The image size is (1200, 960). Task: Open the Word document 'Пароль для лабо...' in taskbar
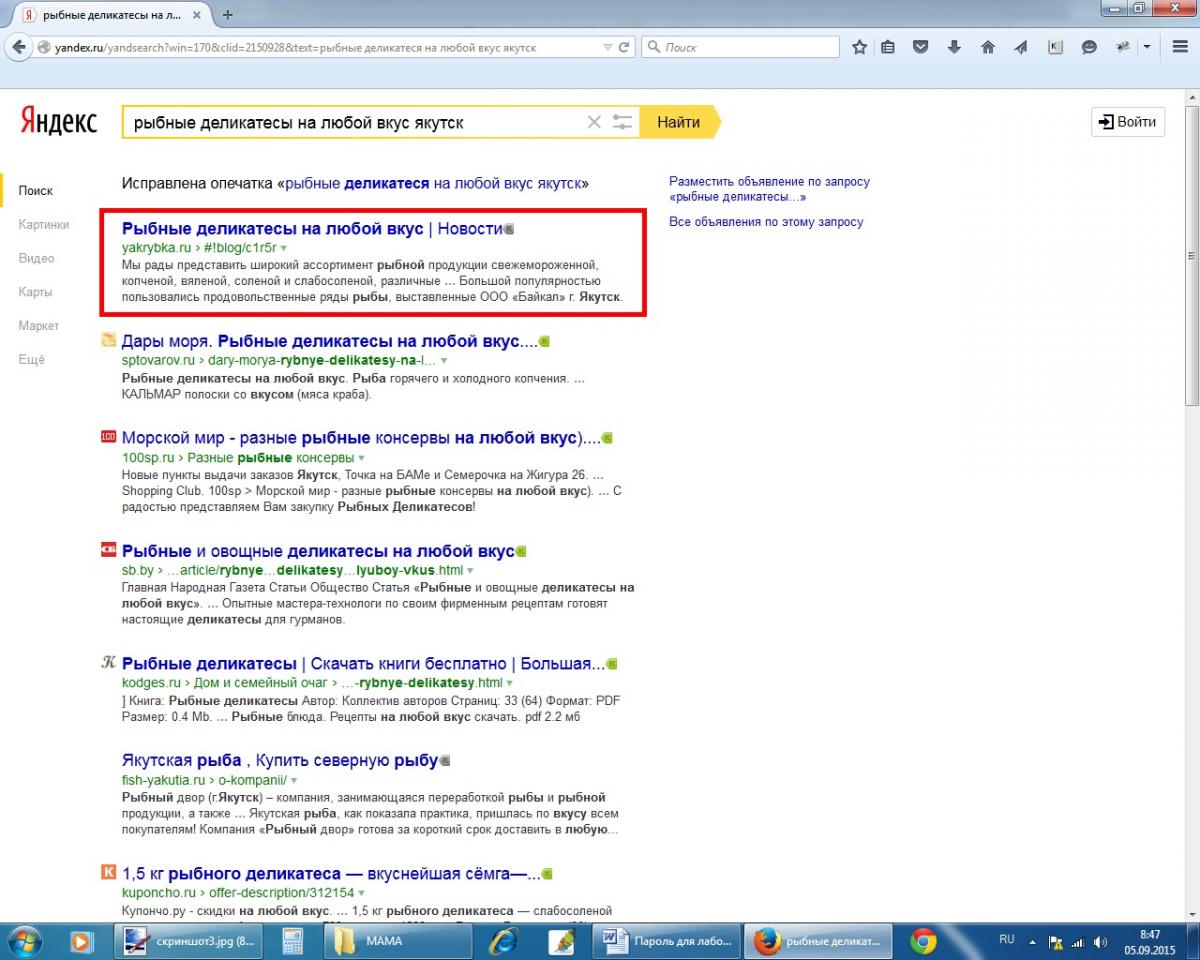tap(665, 941)
